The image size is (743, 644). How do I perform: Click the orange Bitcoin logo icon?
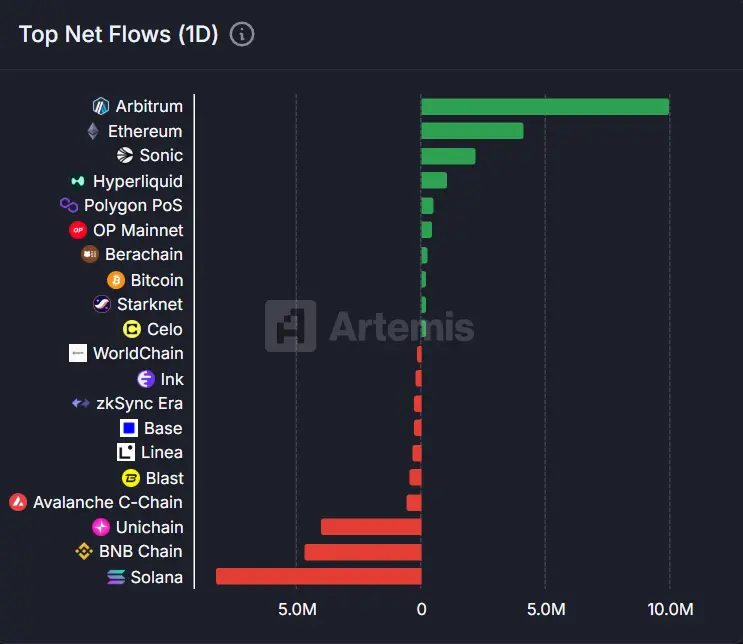tap(116, 280)
